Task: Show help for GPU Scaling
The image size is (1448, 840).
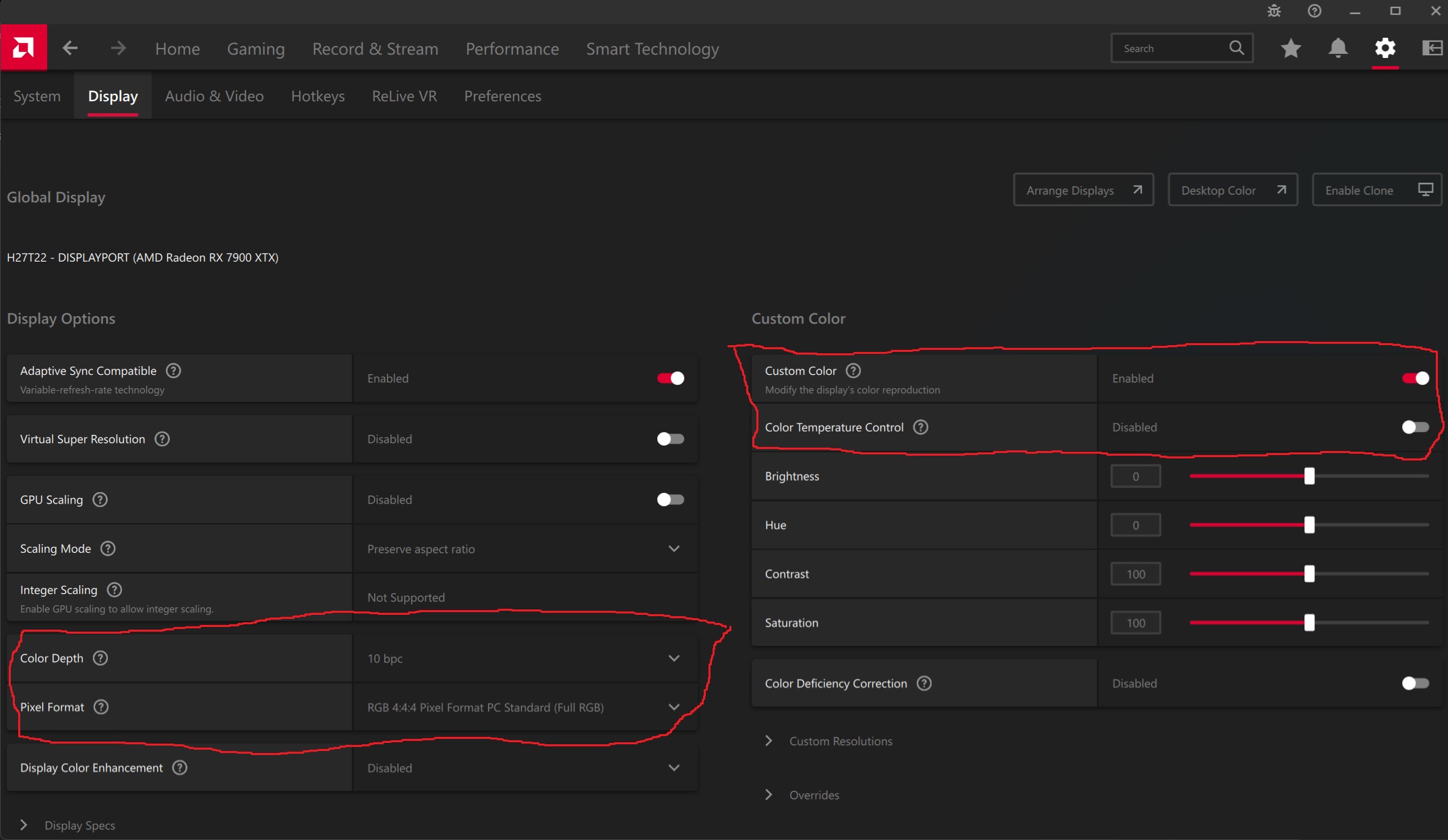Action: (100, 500)
